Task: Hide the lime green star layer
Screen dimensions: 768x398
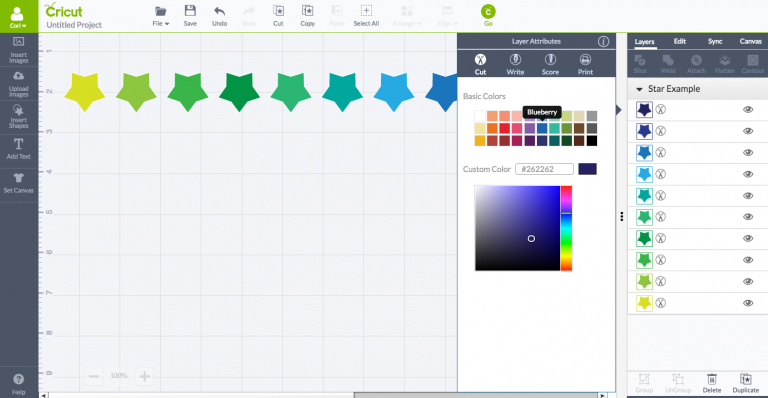Action: tap(748, 281)
